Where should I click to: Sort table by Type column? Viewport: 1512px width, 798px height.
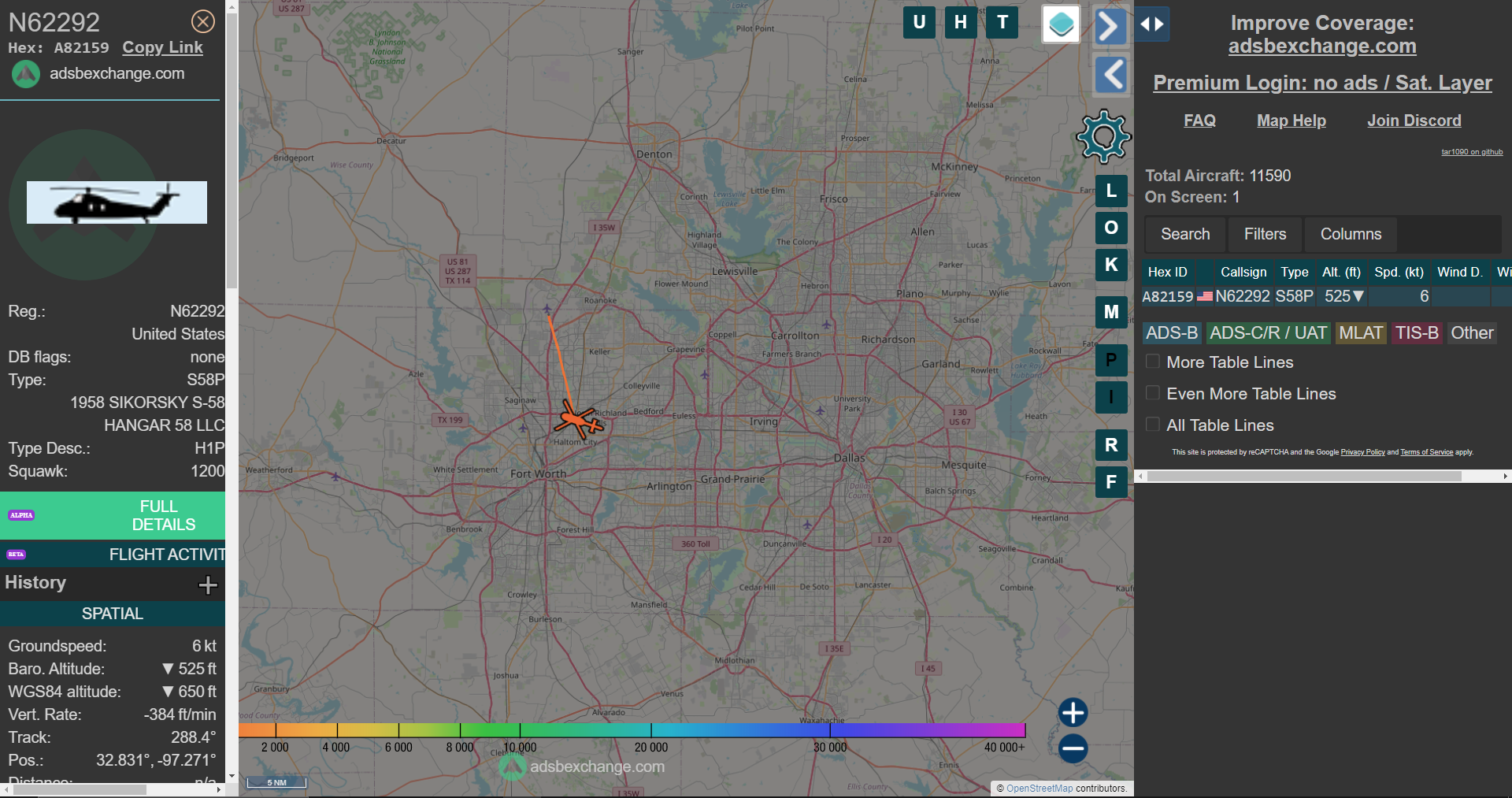click(x=1294, y=272)
